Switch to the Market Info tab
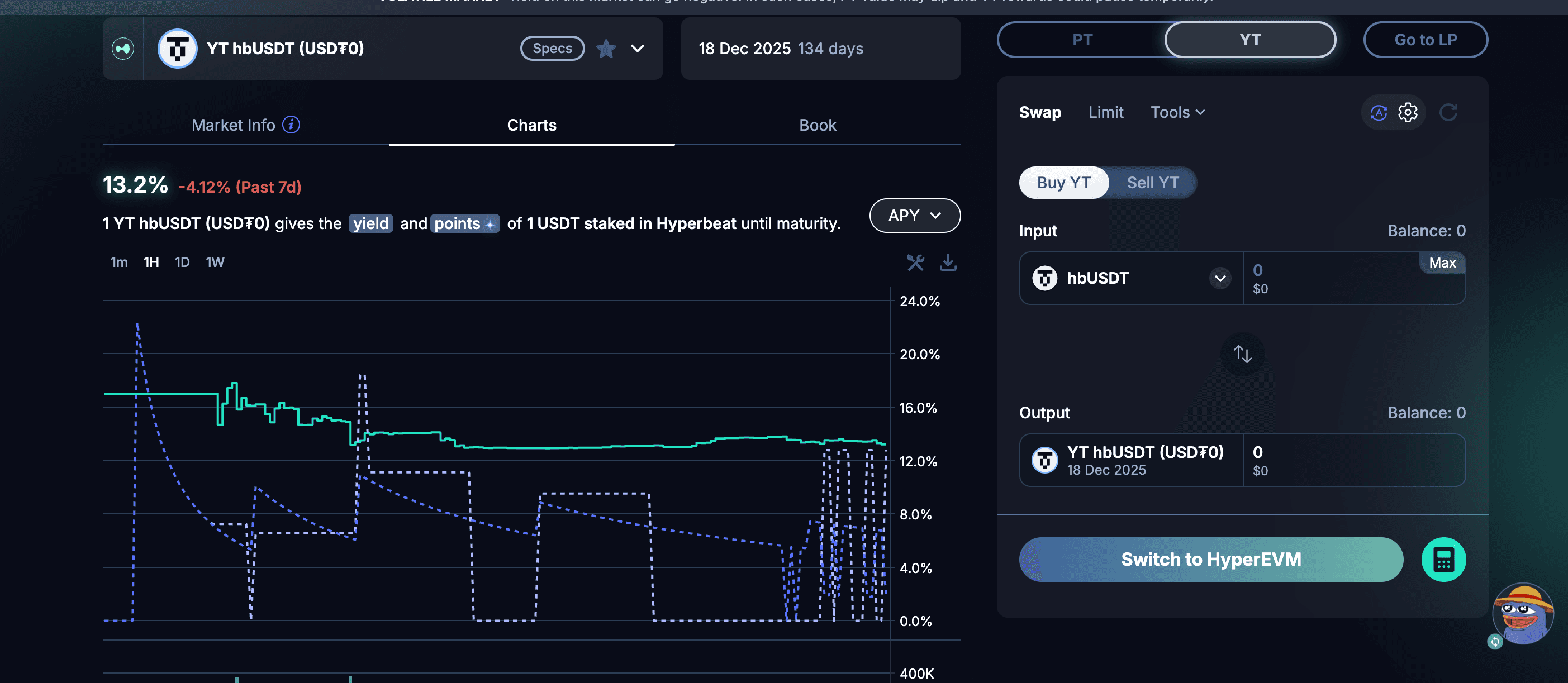The width and height of the screenshot is (1568, 683). 245,125
